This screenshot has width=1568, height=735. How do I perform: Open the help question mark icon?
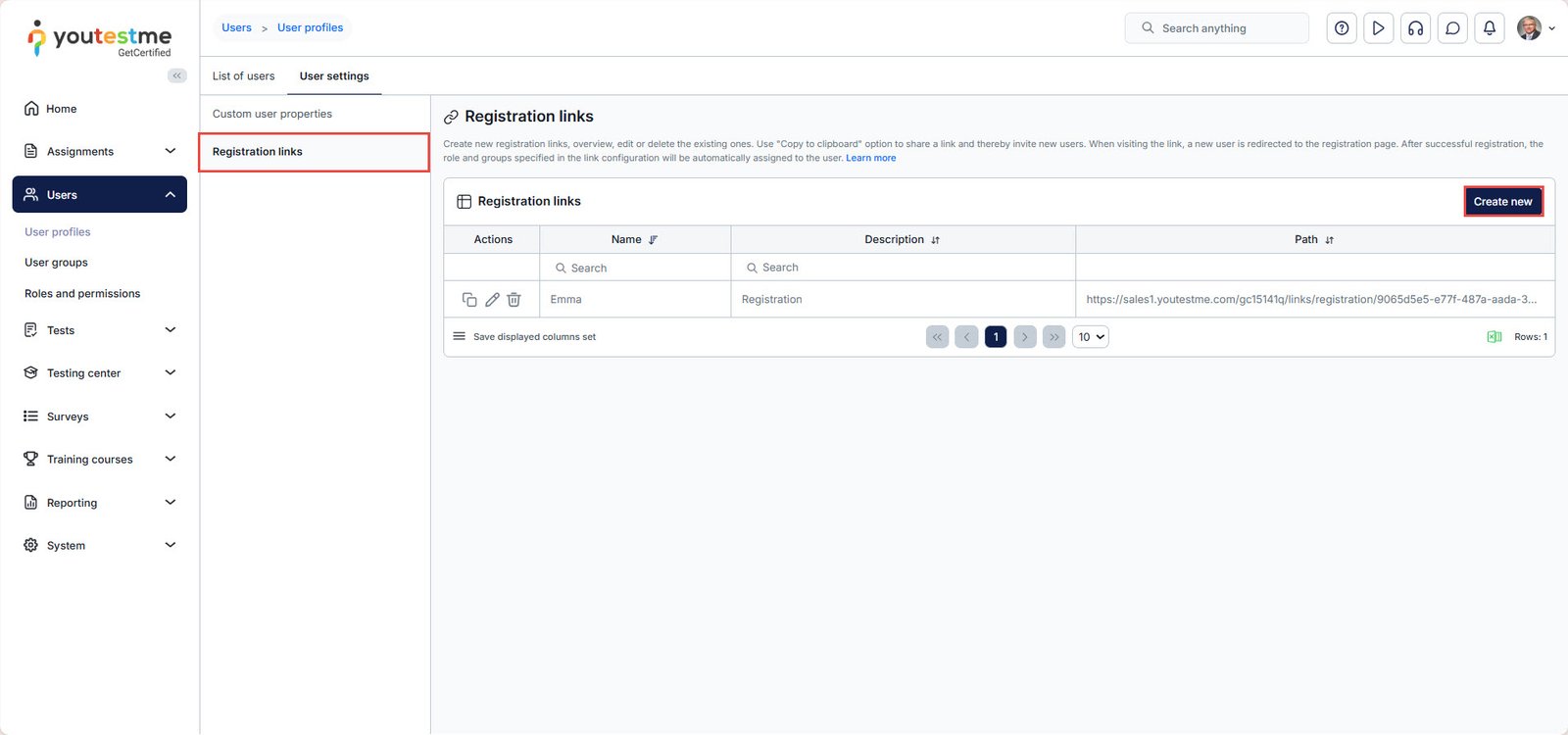coord(1342,28)
